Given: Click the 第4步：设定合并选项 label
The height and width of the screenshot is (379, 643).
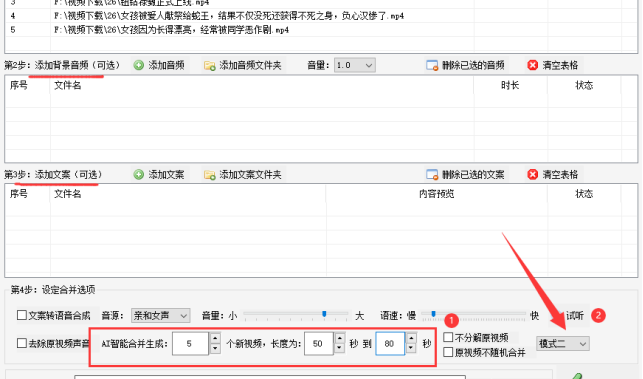Looking at the screenshot, I should 53,290.
